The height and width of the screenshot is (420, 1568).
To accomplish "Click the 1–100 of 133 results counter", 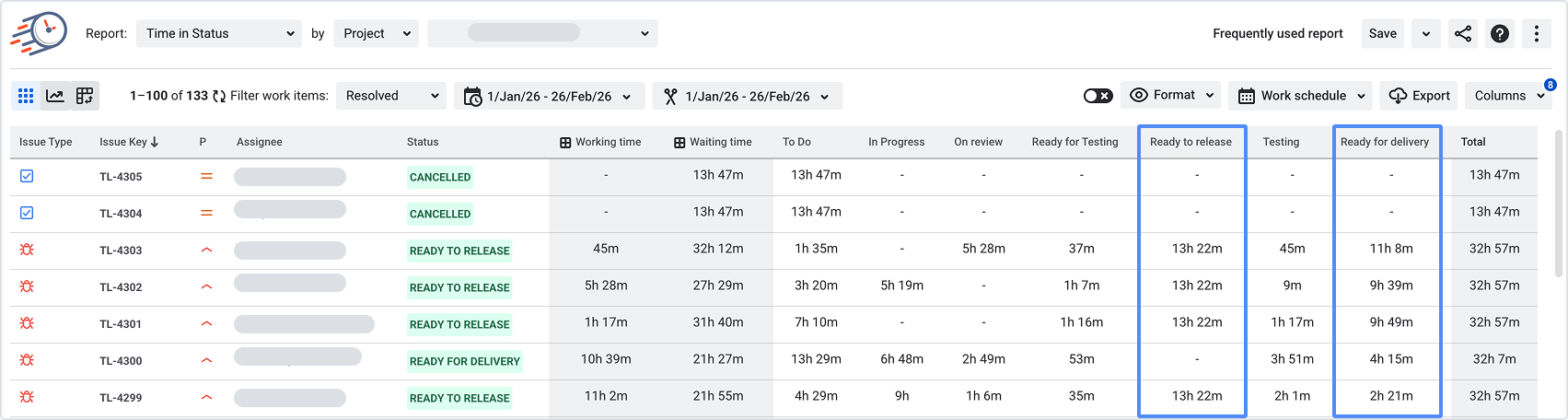I will coord(168,96).
